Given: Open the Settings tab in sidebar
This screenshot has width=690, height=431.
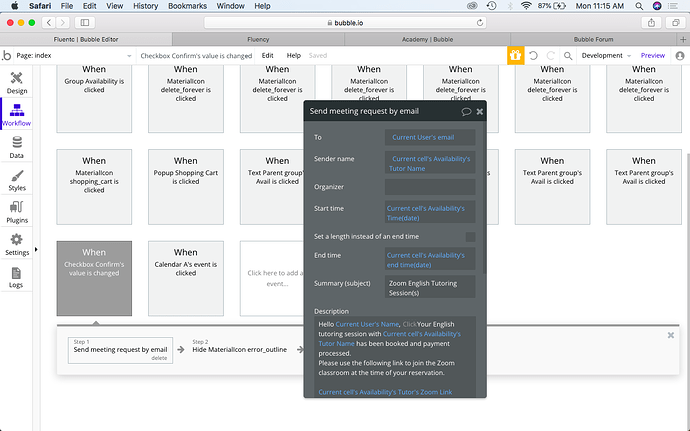Looking at the screenshot, I should click(16, 244).
